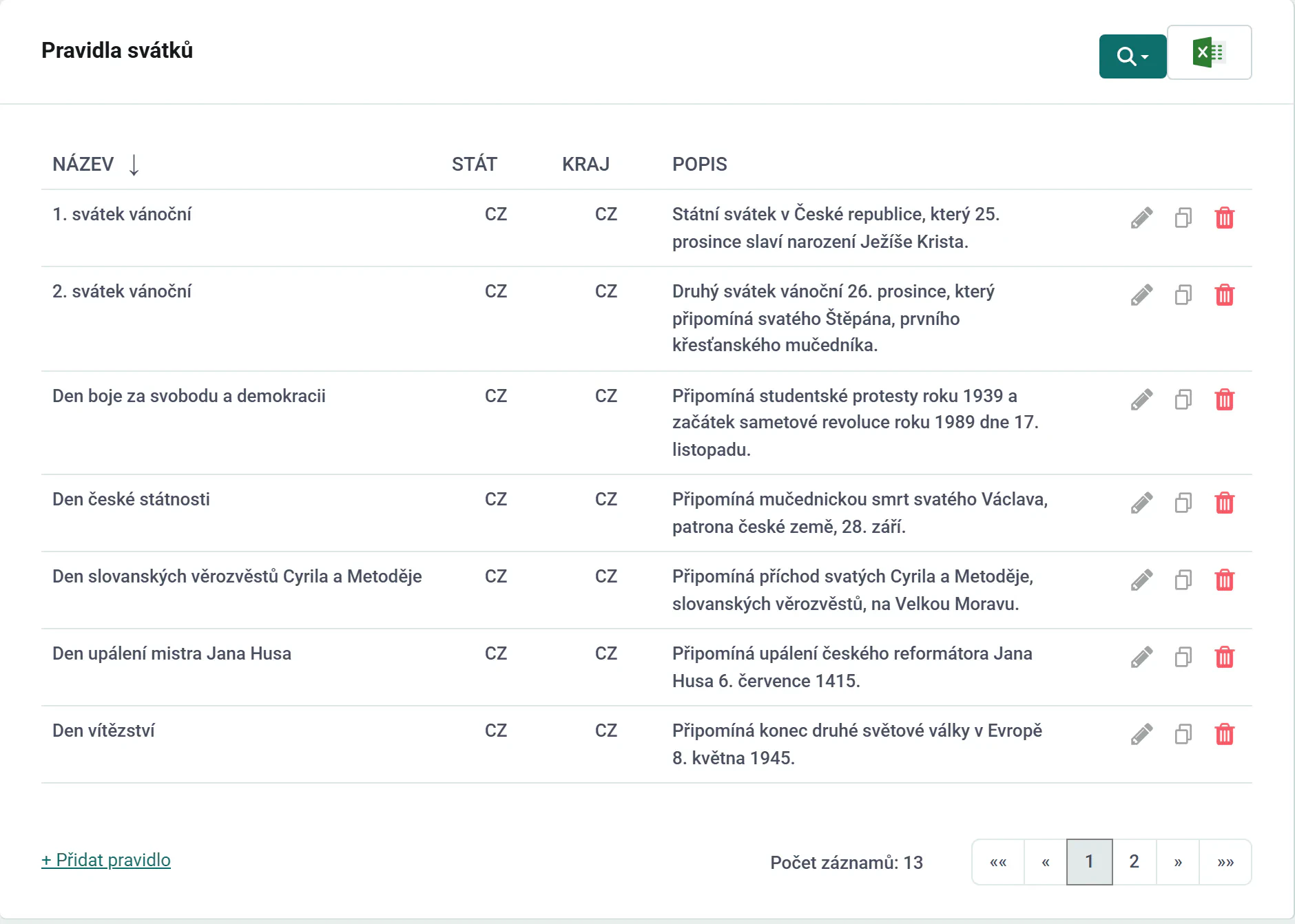Duplicate the Den vítězství rule

pyautogui.click(x=1183, y=735)
